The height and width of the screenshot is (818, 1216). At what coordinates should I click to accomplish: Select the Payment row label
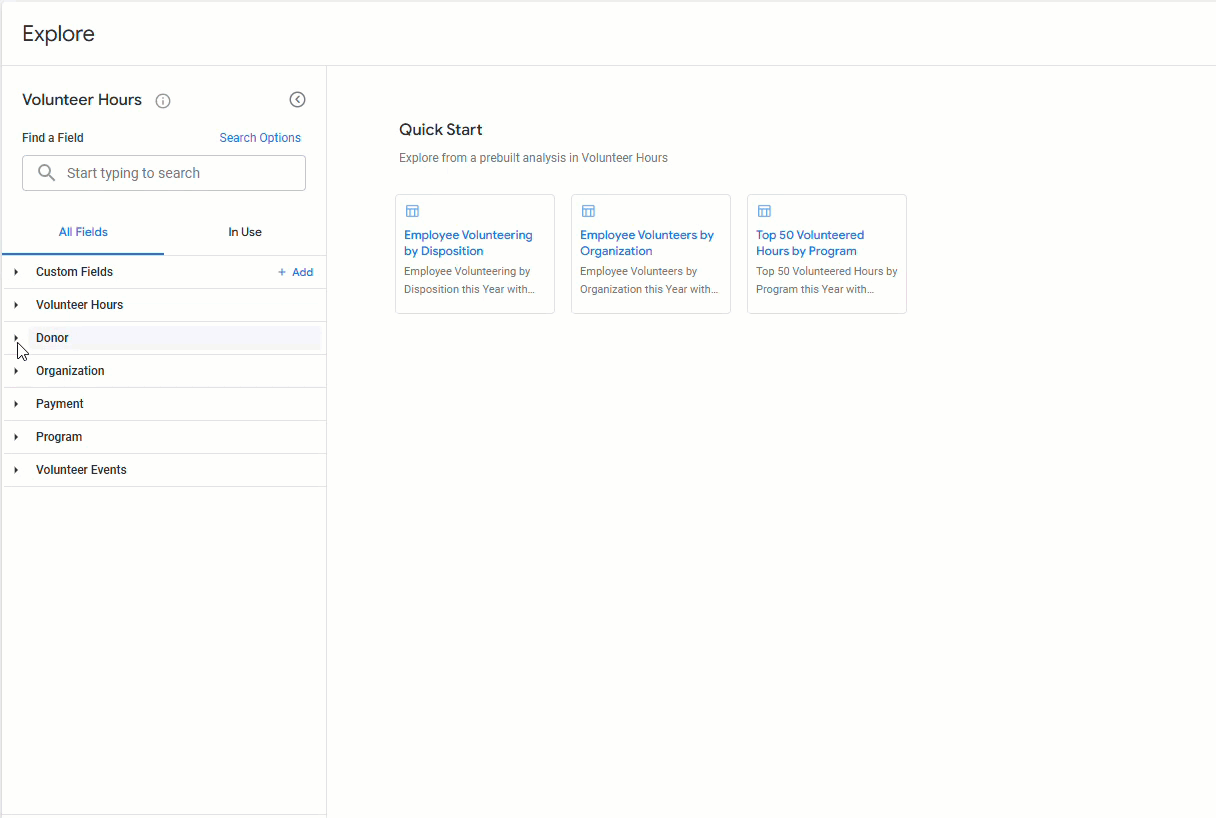coord(60,404)
